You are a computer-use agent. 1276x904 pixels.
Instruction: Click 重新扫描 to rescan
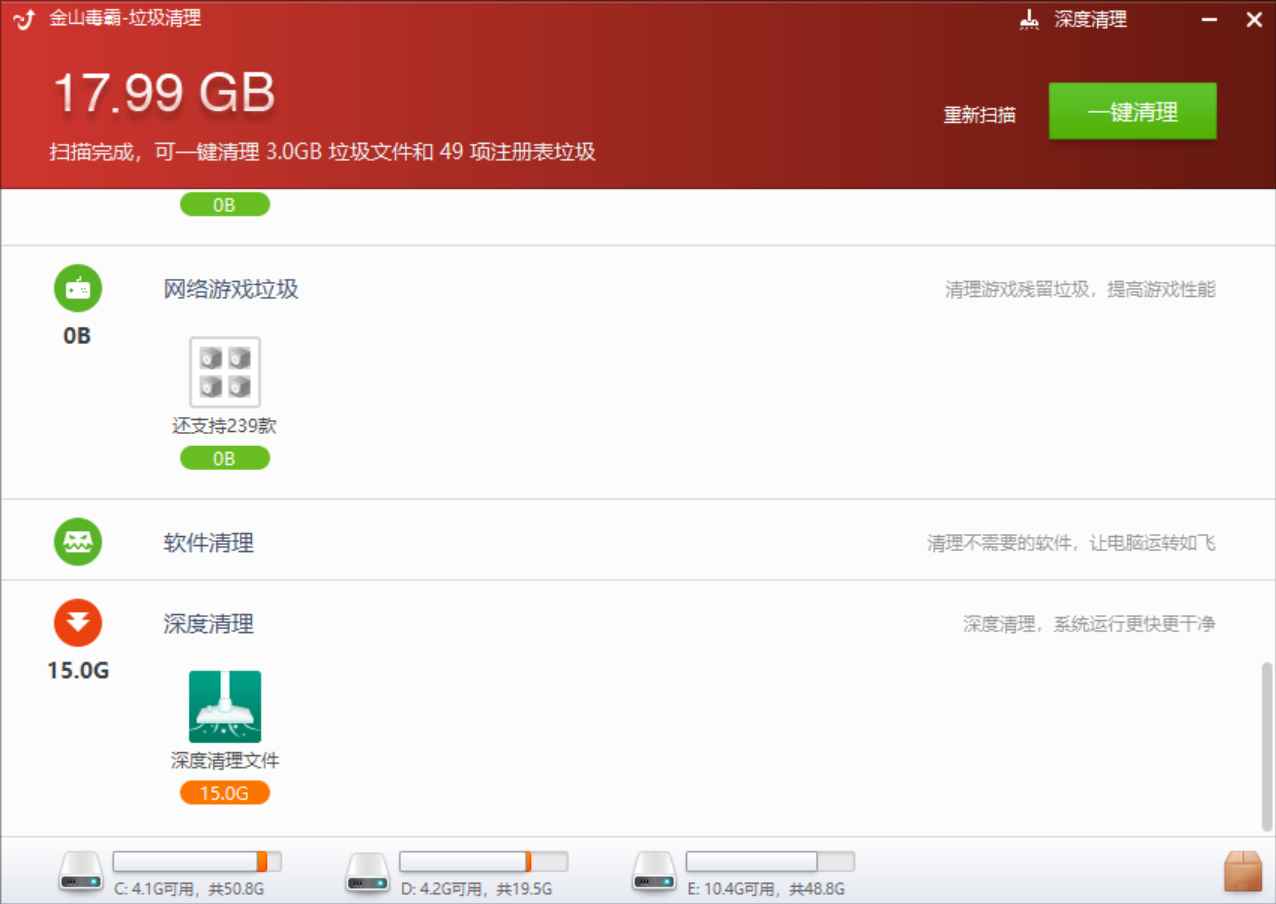click(979, 115)
